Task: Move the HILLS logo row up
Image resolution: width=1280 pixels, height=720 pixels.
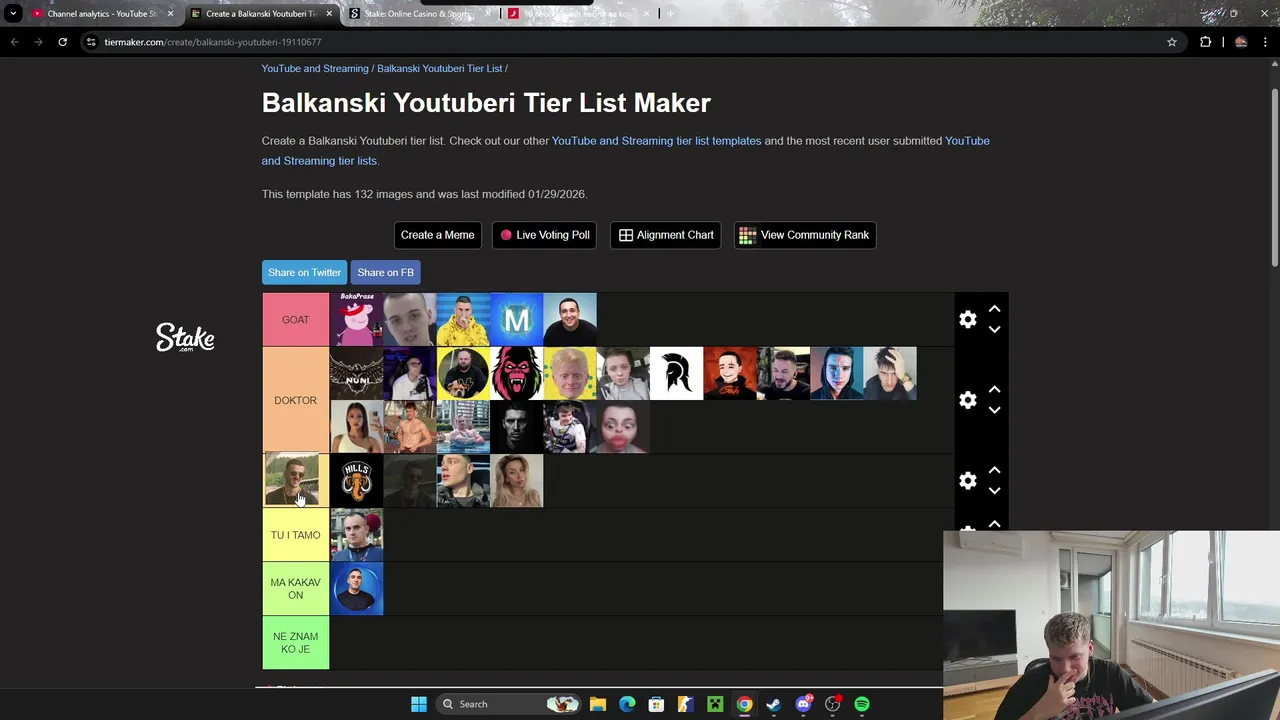Action: click(x=994, y=471)
